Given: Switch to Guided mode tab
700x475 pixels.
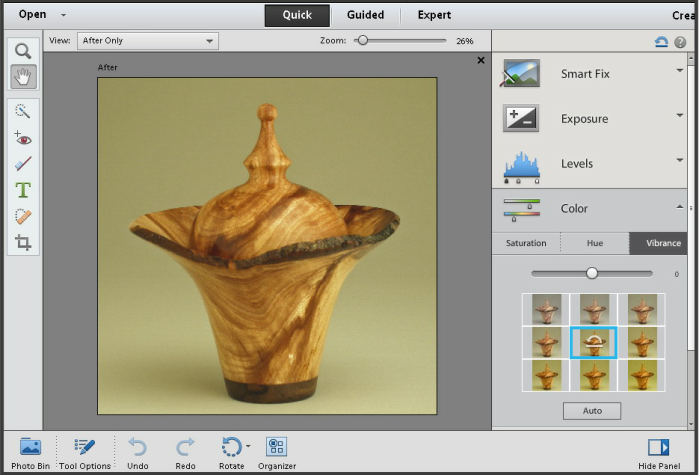Looking at the screenshot, I should (367, 15).
